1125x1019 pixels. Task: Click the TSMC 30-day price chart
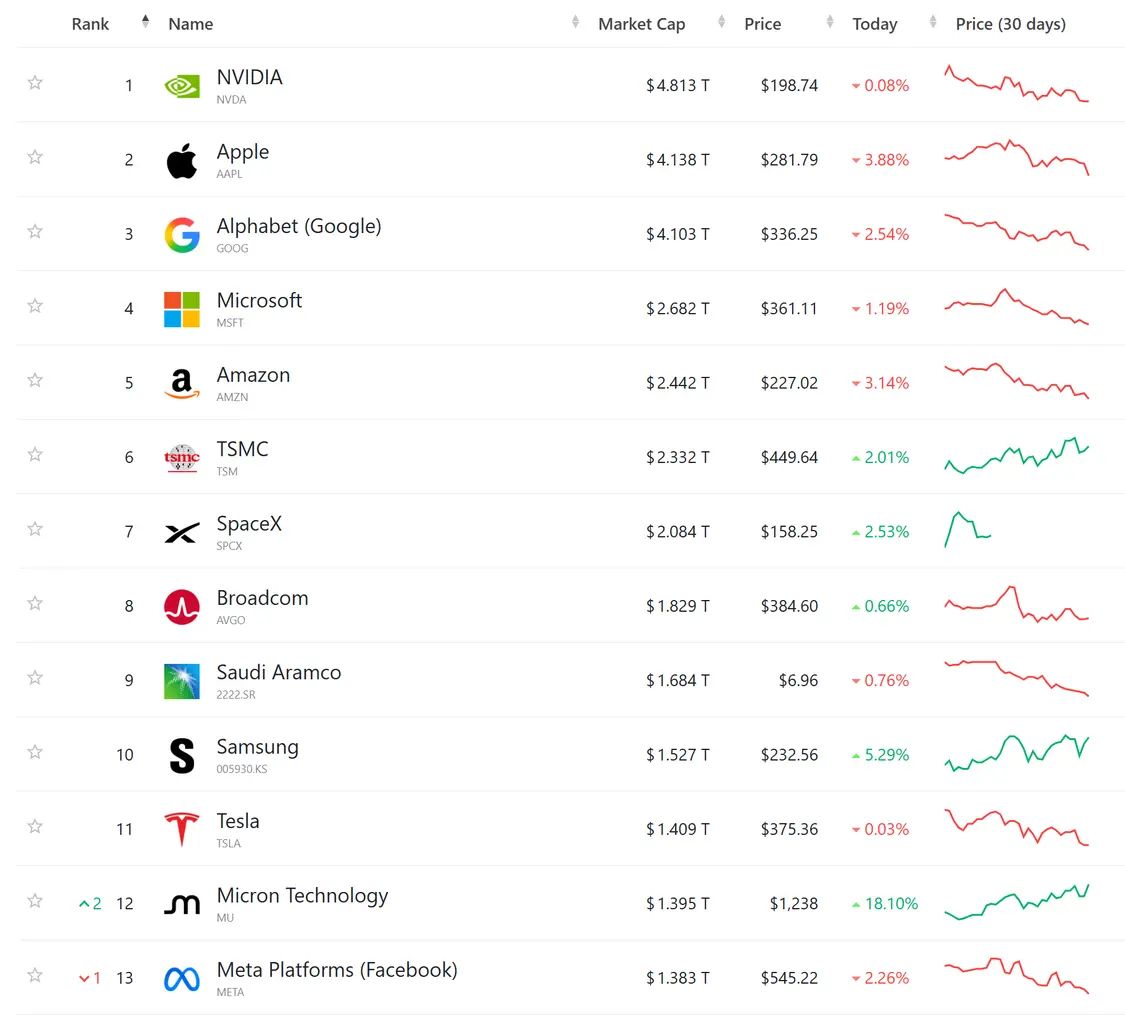pyautogui.click(x=1017, y=455)
